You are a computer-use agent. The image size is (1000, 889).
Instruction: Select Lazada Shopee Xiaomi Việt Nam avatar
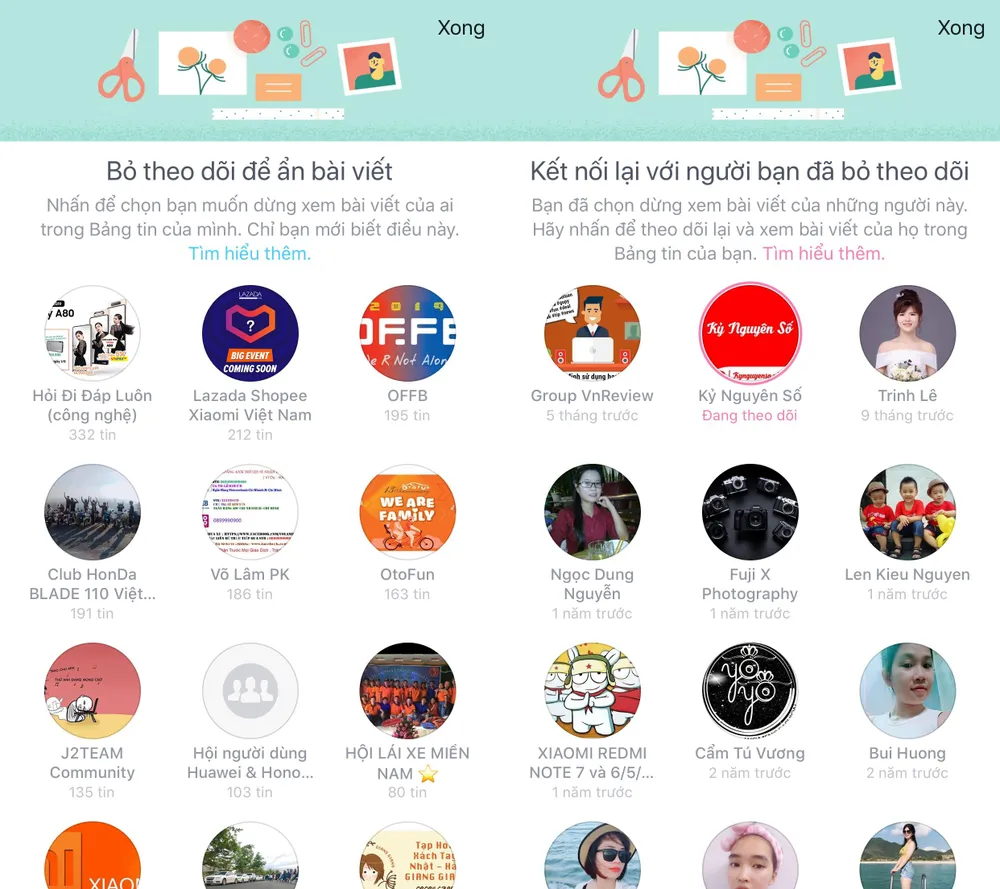[250, 333]
